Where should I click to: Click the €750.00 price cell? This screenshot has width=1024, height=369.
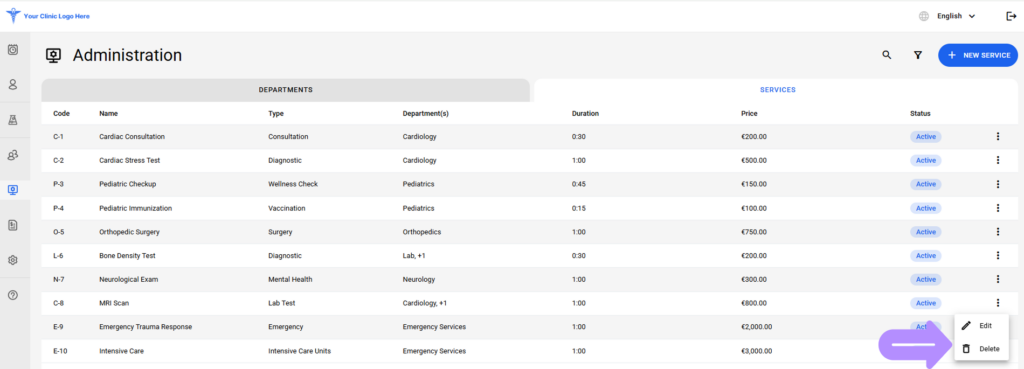point(754,231)
